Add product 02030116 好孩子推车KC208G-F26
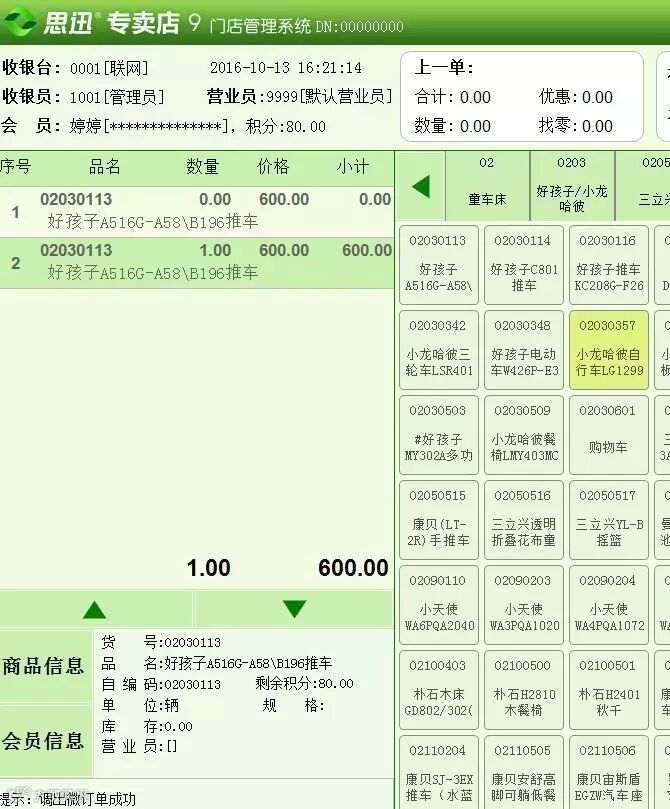 coord(609,265)
